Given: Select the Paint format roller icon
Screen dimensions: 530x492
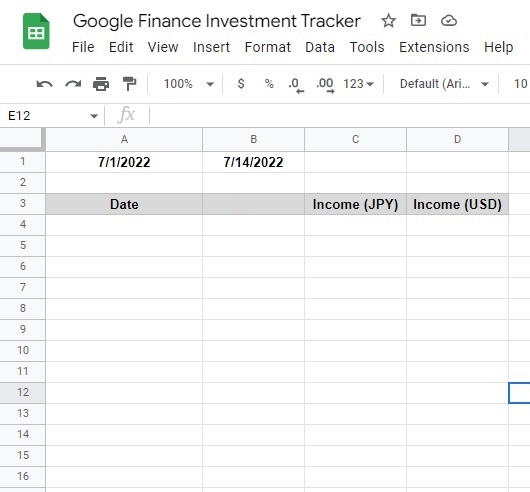Looking at the screenshot, I should coord(129,84).
